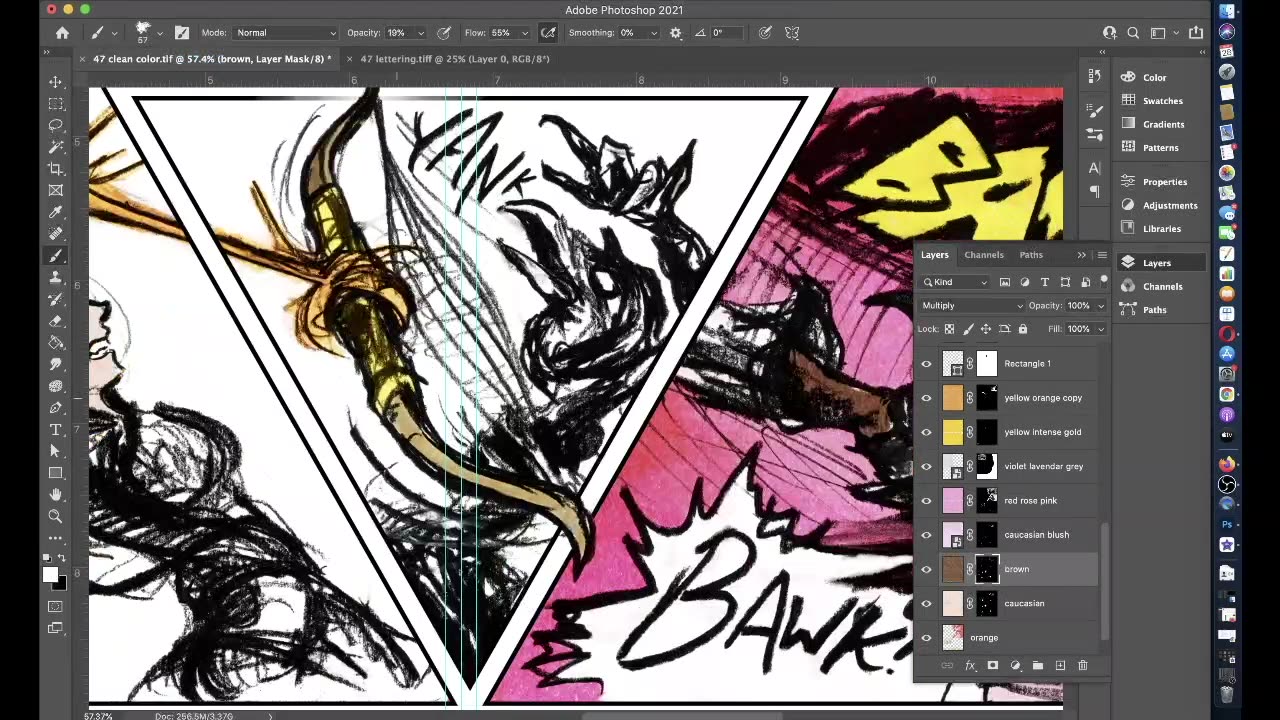Create a new layer icon
1280x720 pixels.
tap(1060, 665)
